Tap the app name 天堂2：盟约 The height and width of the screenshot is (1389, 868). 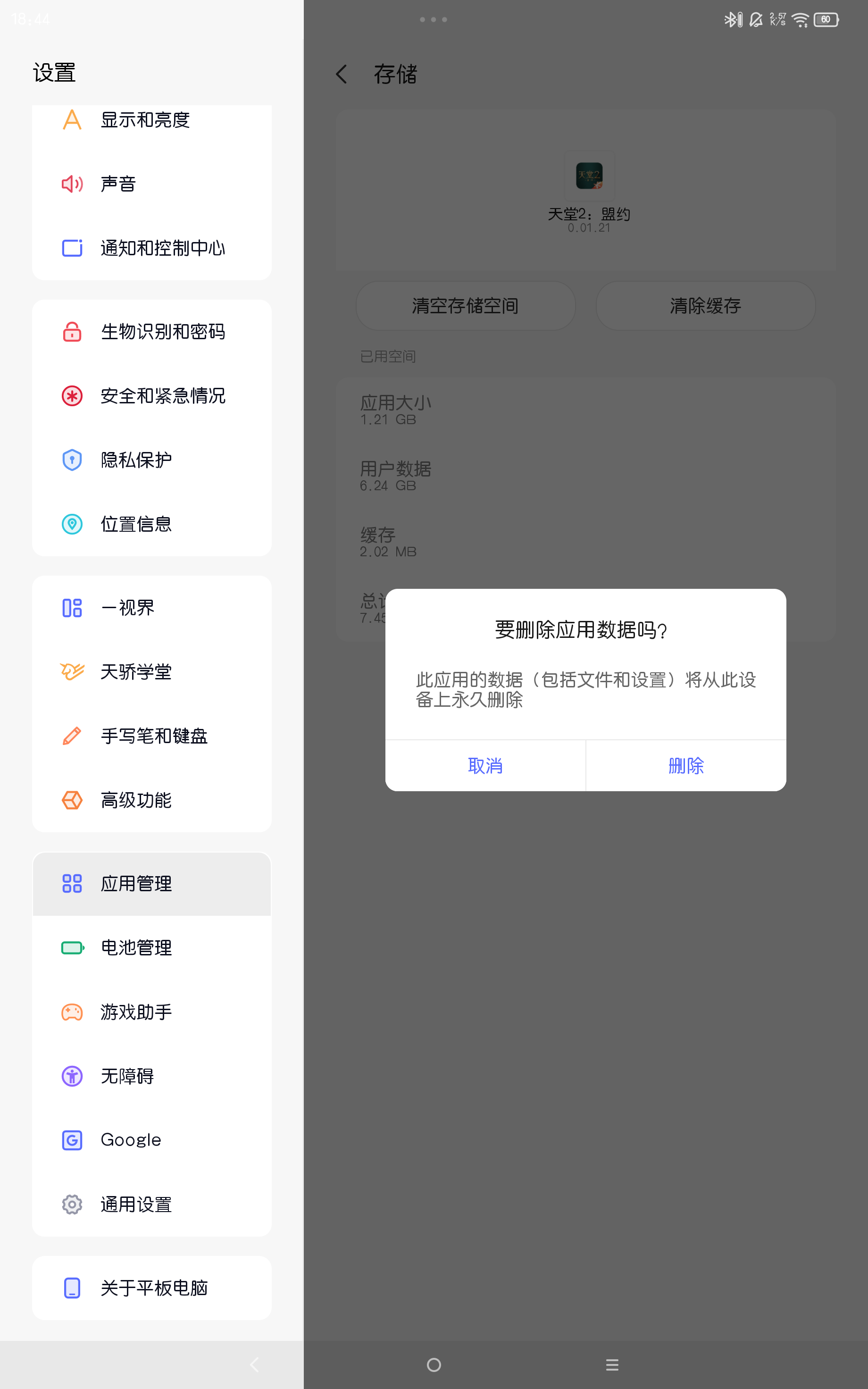(589, 214)
